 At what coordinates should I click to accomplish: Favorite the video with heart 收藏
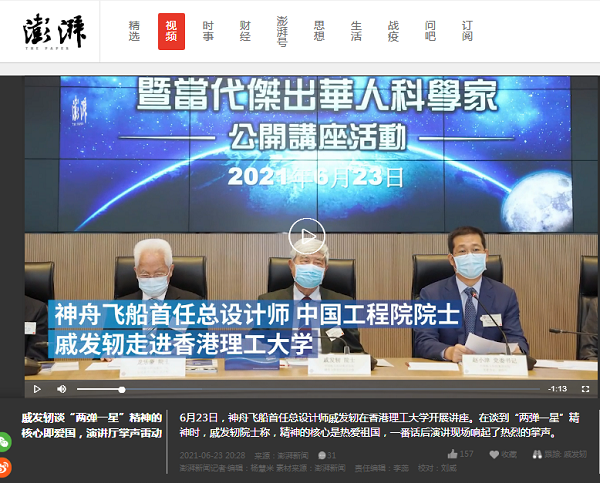point(503,454)
